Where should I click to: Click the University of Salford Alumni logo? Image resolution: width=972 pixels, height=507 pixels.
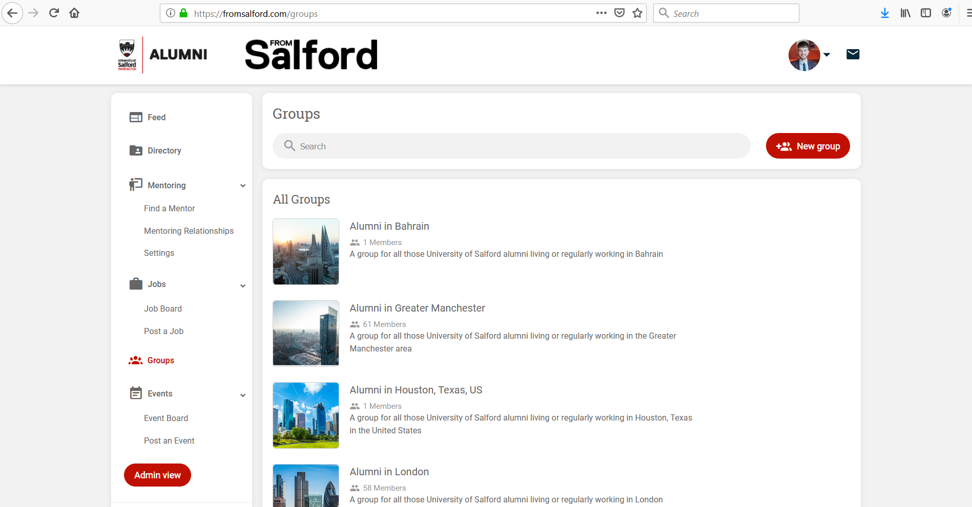[162, 55]
